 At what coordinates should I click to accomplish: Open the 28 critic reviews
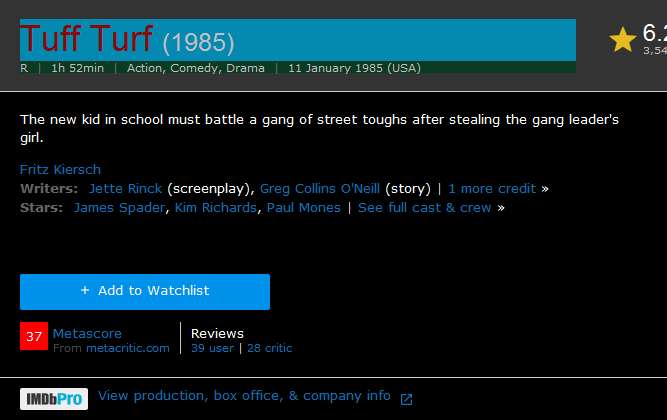point(270,348)
